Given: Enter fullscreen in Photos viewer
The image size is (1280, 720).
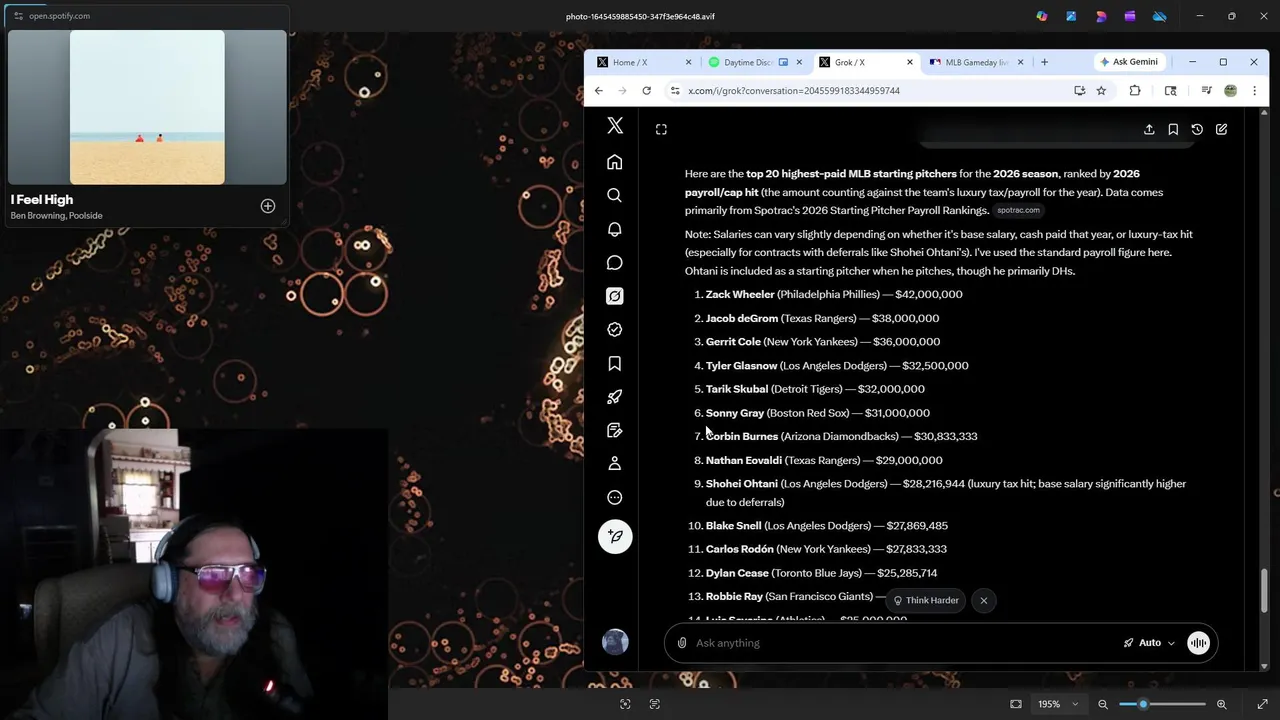Looking at the screenshot, I should (x=1262, y=704).
